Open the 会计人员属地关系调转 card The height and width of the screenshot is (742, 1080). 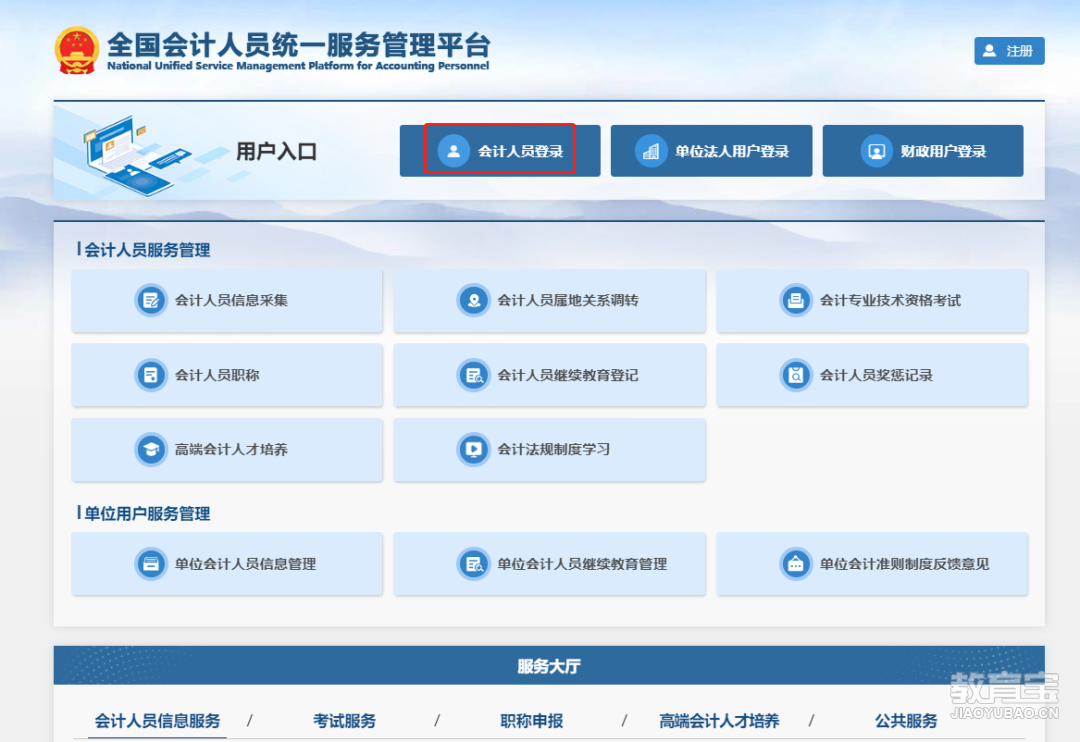point(550,301)
